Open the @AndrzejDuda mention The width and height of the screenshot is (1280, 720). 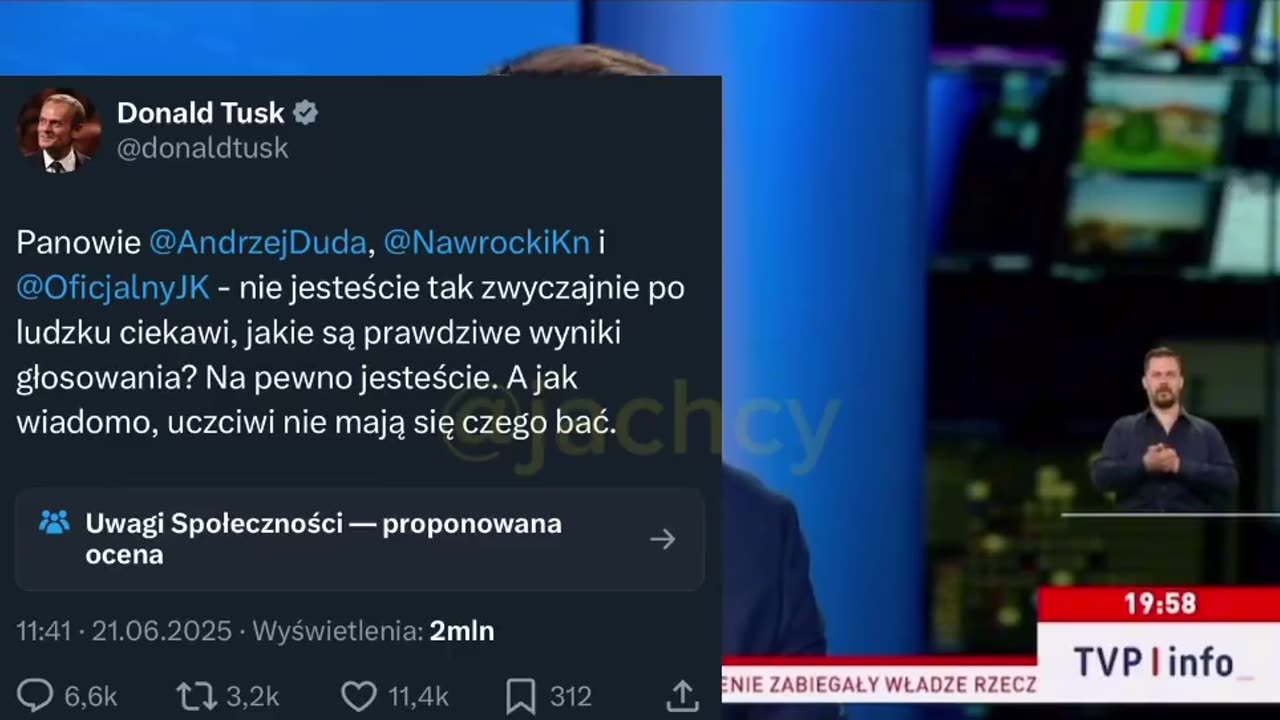[257, 243]
